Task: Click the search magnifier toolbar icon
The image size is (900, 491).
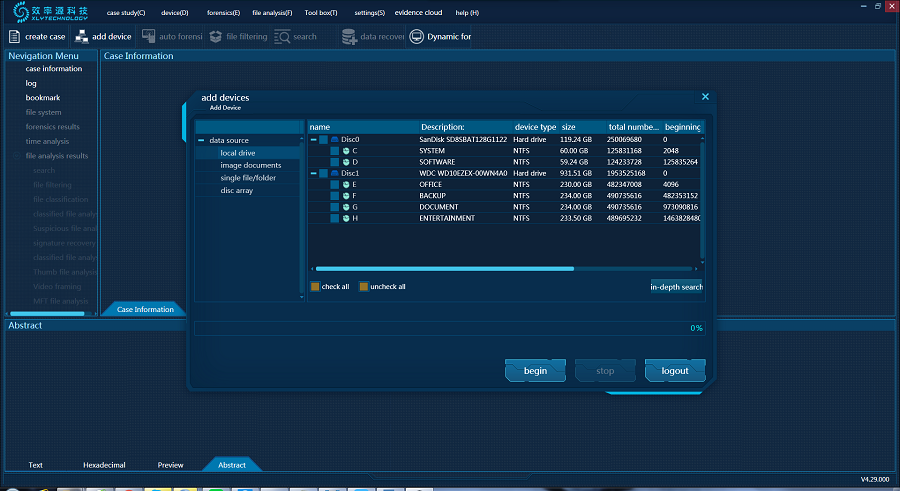Action: [282, 37]
